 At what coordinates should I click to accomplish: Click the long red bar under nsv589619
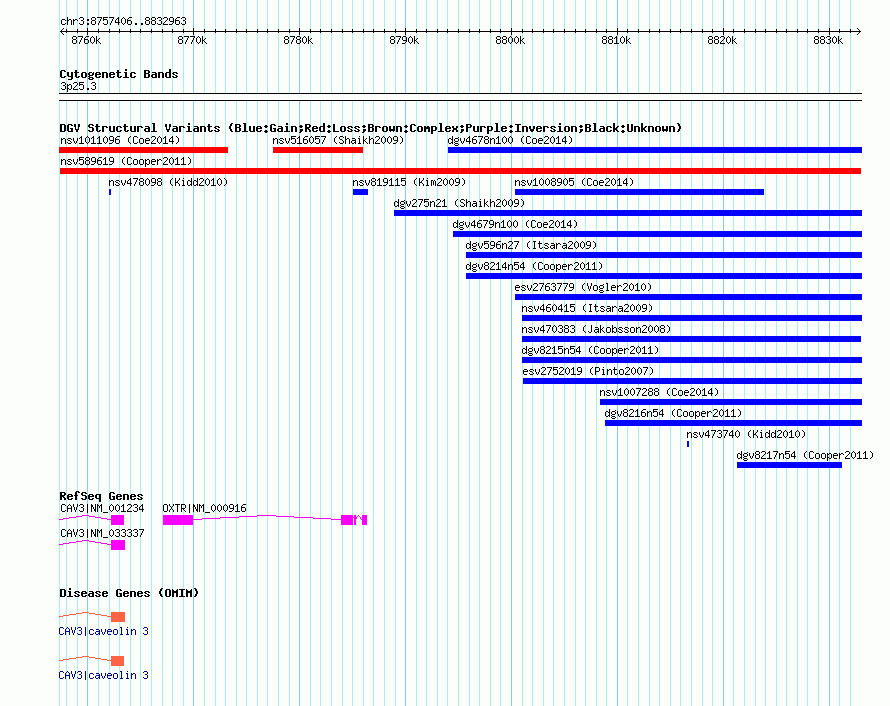point(460,171)
